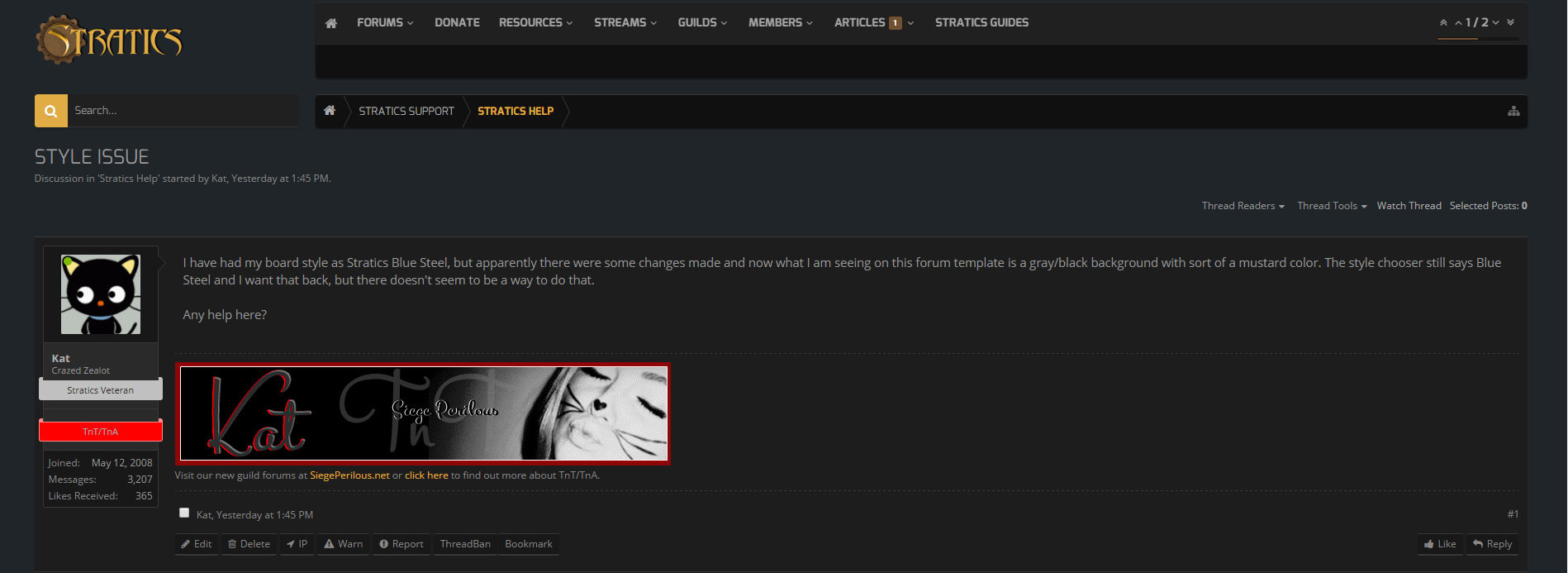Click the home icon in top navigation
1568x573 pixels.
pyautogui.click(x=331, y=23)
